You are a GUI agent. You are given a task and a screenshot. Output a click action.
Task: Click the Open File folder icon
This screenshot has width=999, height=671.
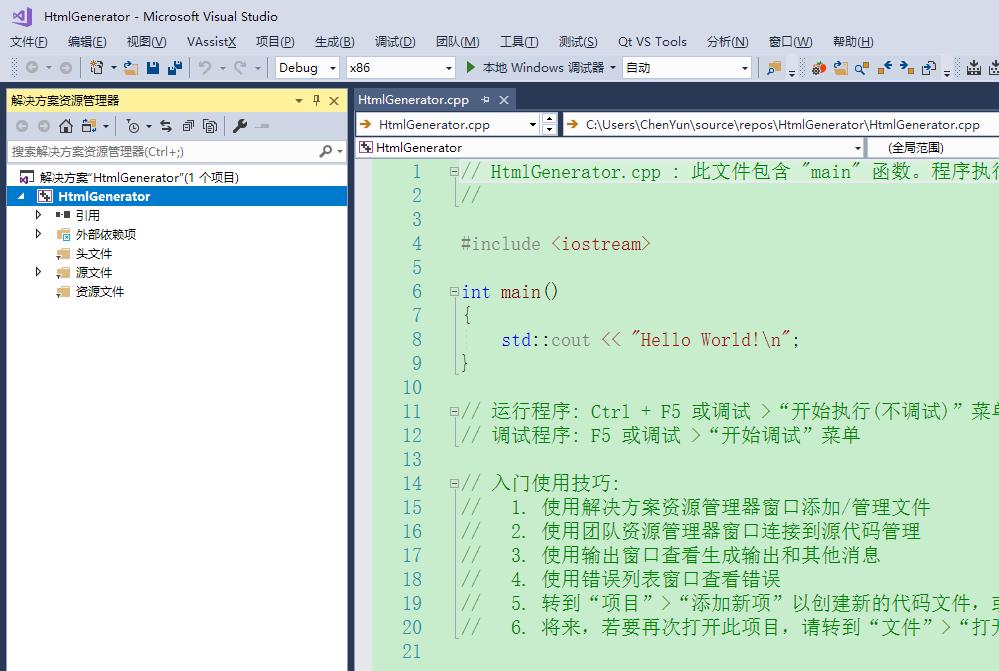tap(131, 68)
